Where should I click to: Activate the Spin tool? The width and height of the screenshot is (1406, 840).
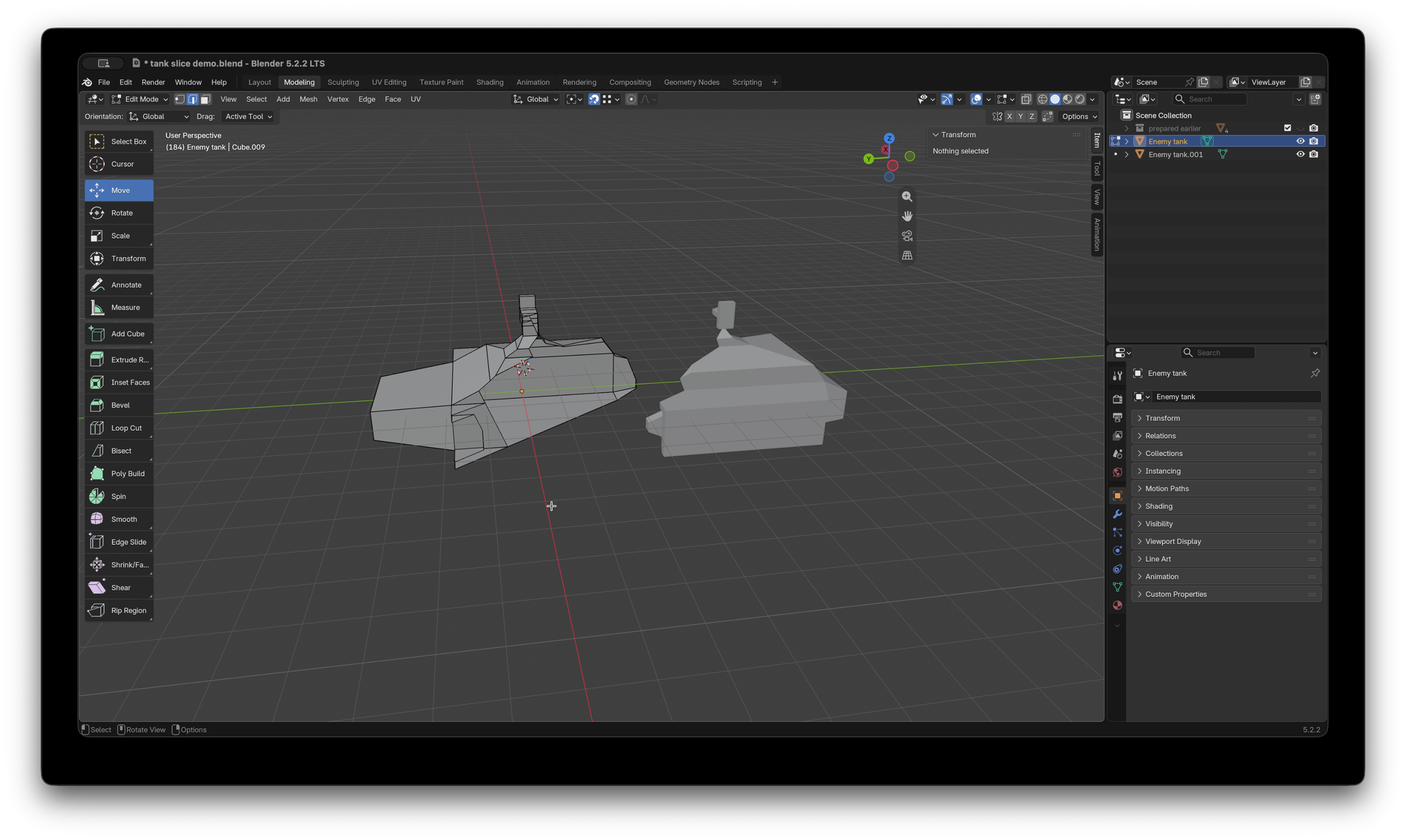119,496
